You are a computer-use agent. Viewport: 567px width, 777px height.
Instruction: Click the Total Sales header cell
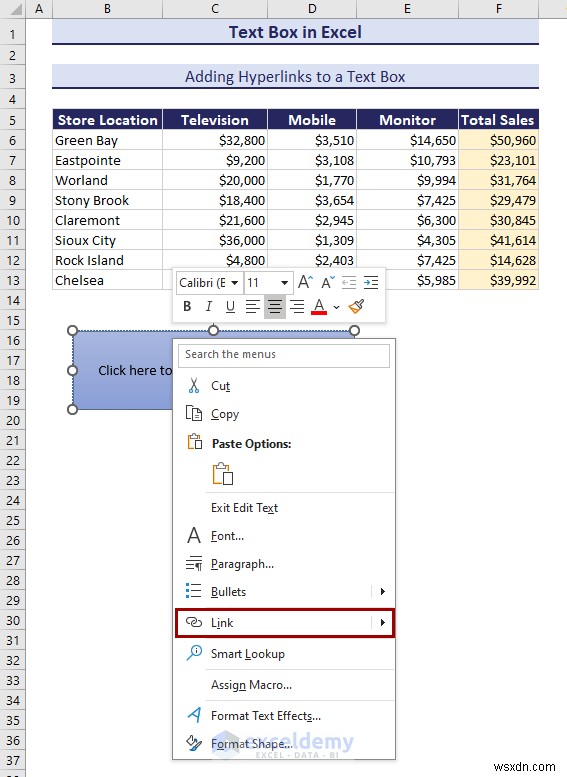[499, 120]
